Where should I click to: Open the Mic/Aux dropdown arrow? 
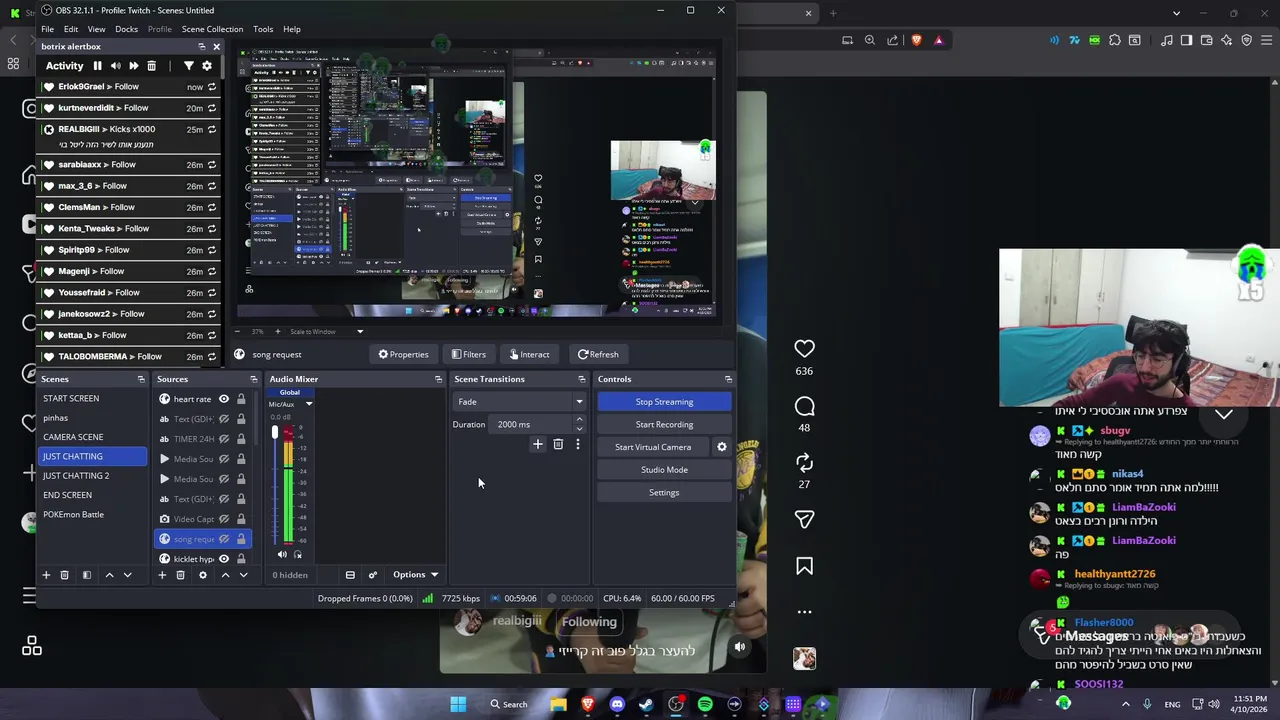(x=309, y=404)
